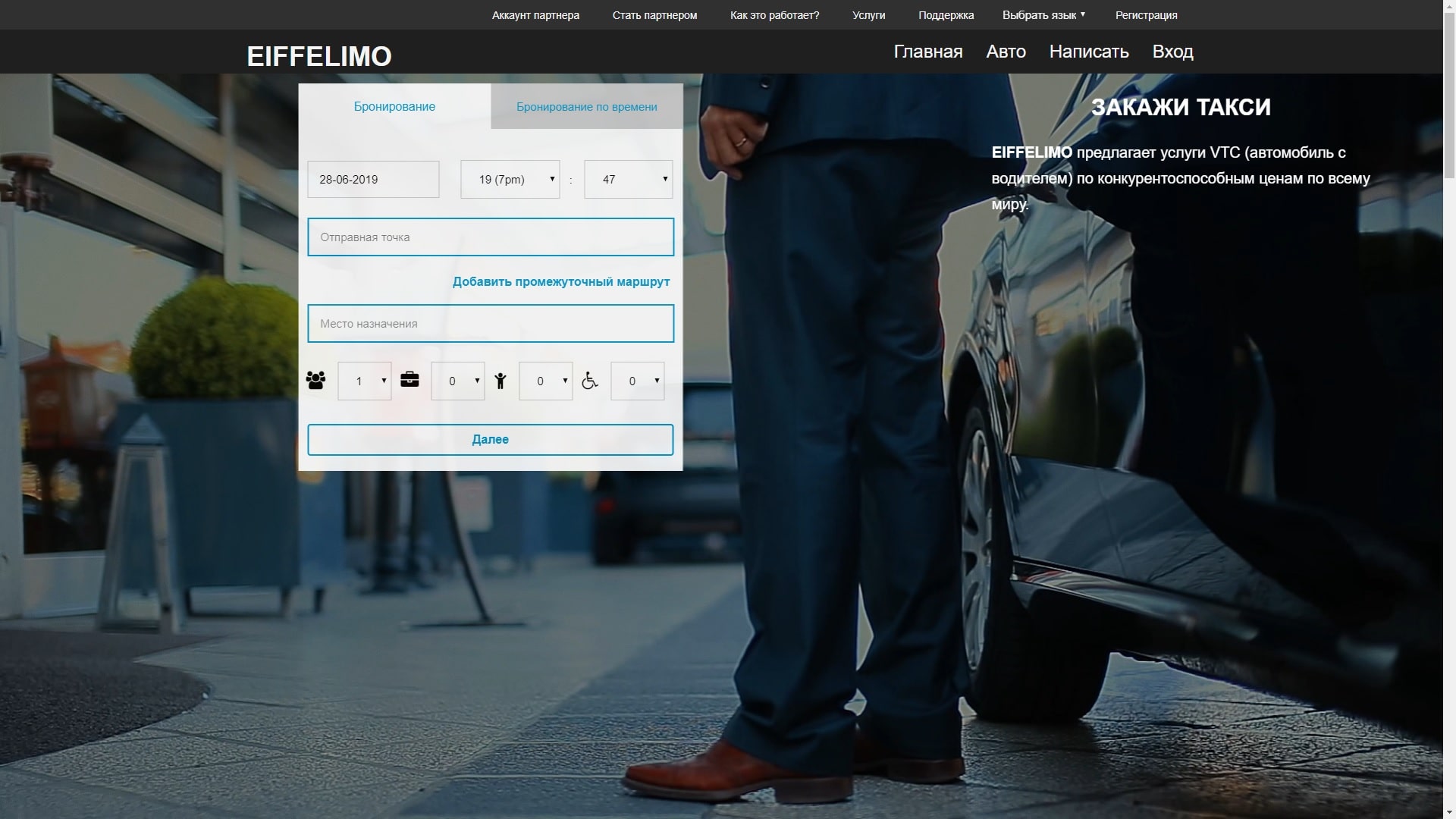1456x819 pixels.
Task: Click Добавить промежуточный маршрут link
Action: tap(561, 281)
